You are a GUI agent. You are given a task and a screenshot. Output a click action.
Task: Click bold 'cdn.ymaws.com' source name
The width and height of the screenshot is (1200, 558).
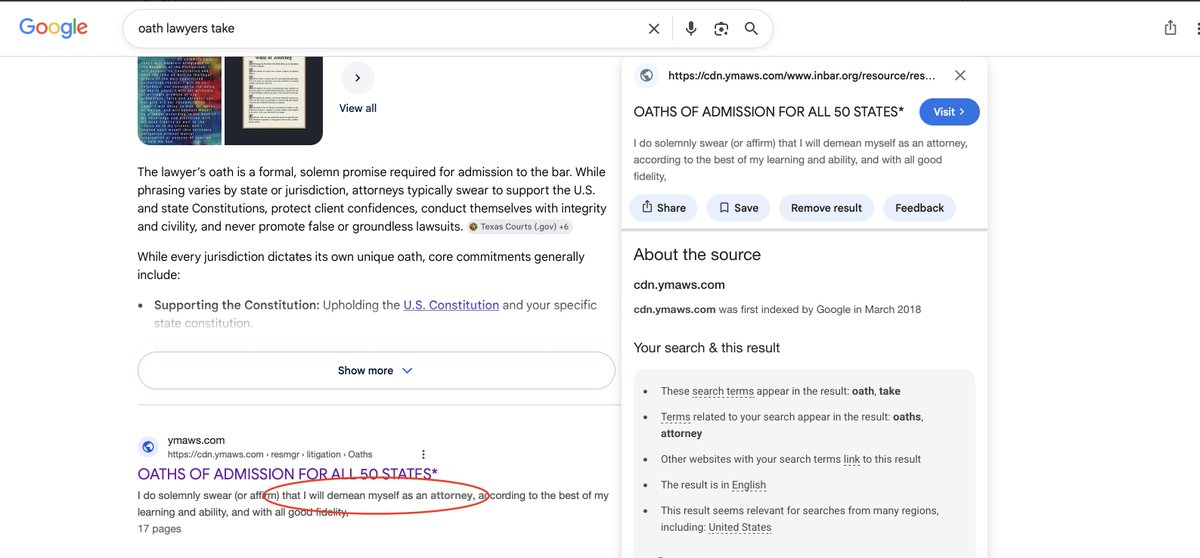coord(679,285)
